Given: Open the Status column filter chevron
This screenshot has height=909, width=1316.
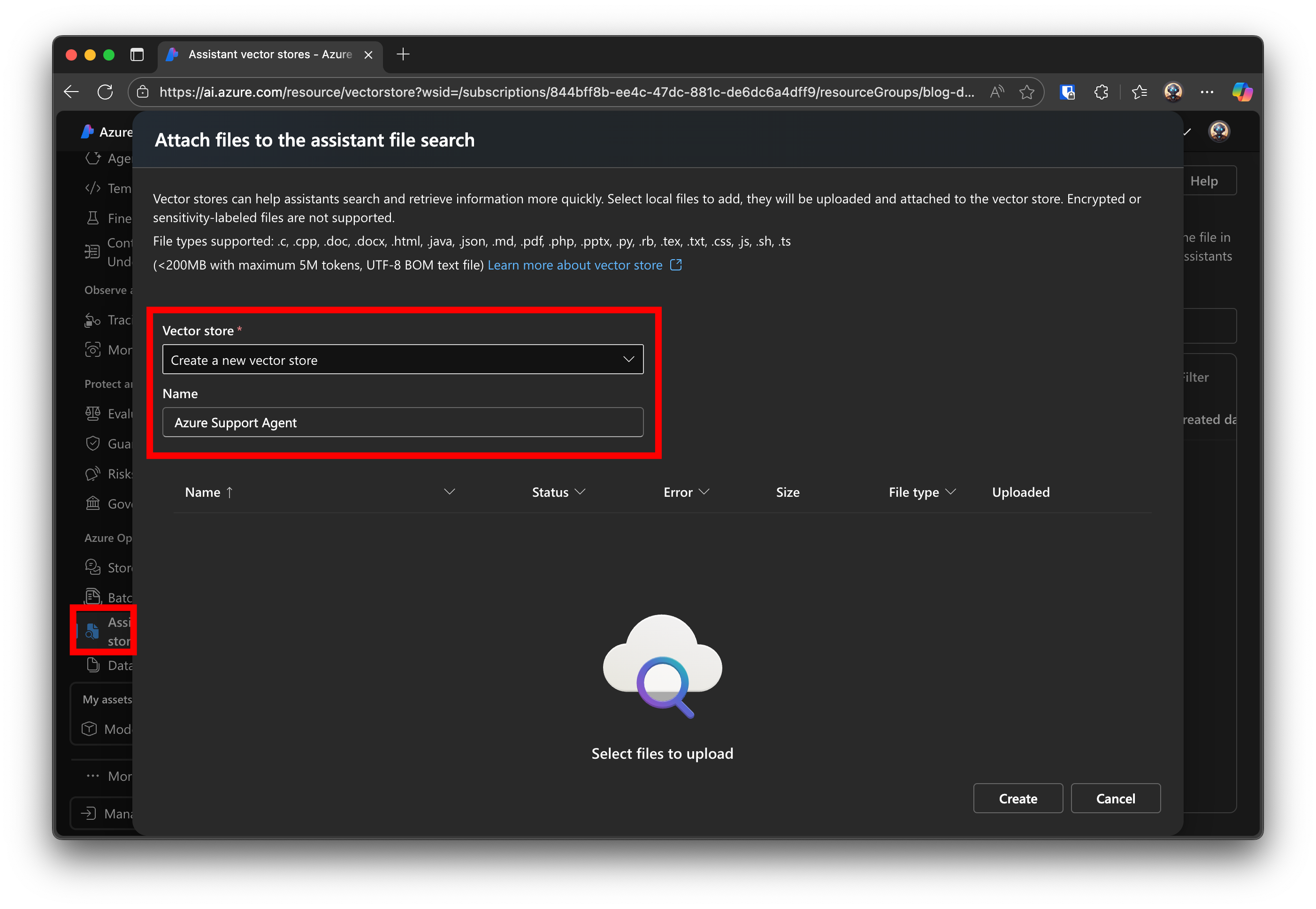Looking at the screenshot, I should point(580,492).
